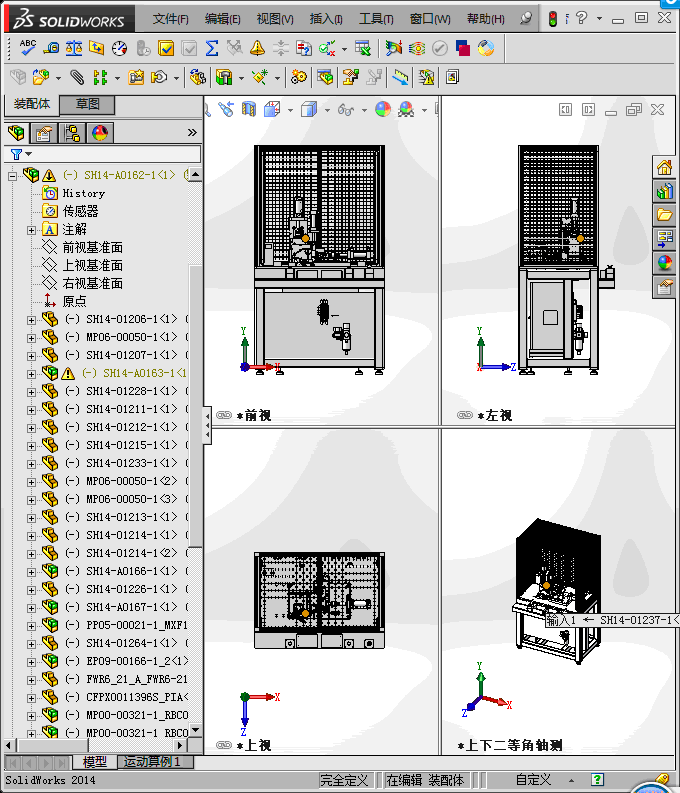Open Custom Properties icon in task pane

point(664,287)
